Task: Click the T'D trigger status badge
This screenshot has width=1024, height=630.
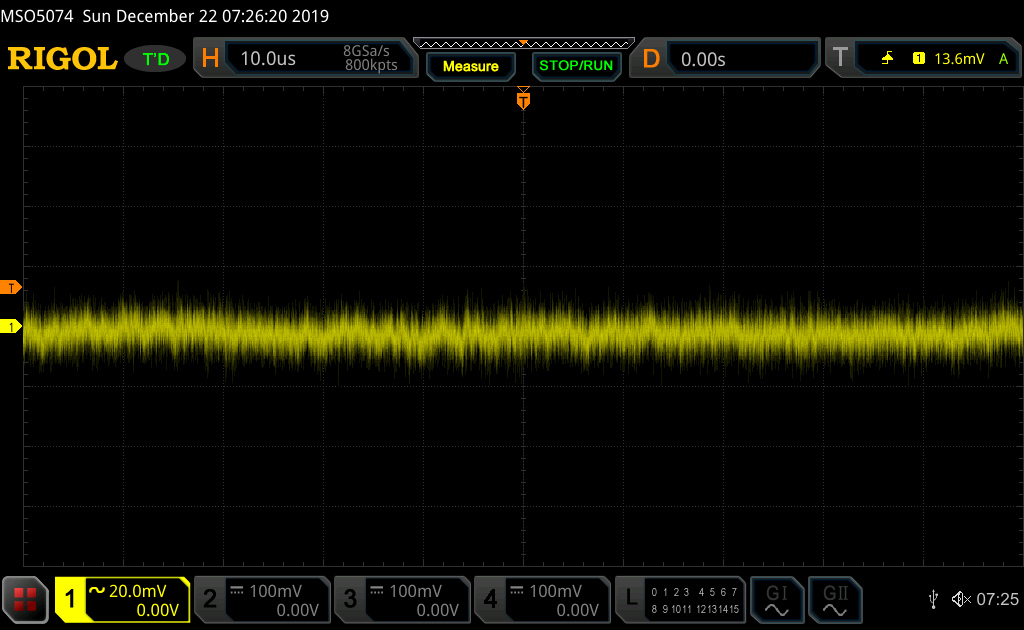Action: click(x=155, y=59)
